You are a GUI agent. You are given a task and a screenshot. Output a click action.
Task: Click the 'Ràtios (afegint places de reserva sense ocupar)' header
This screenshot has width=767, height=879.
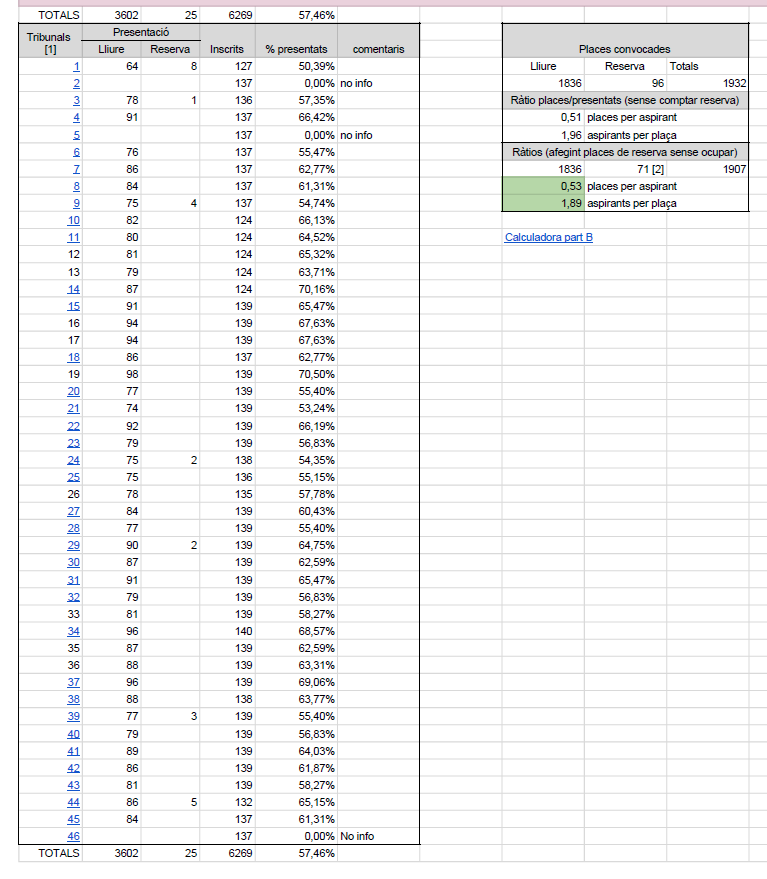coord(625,152)
